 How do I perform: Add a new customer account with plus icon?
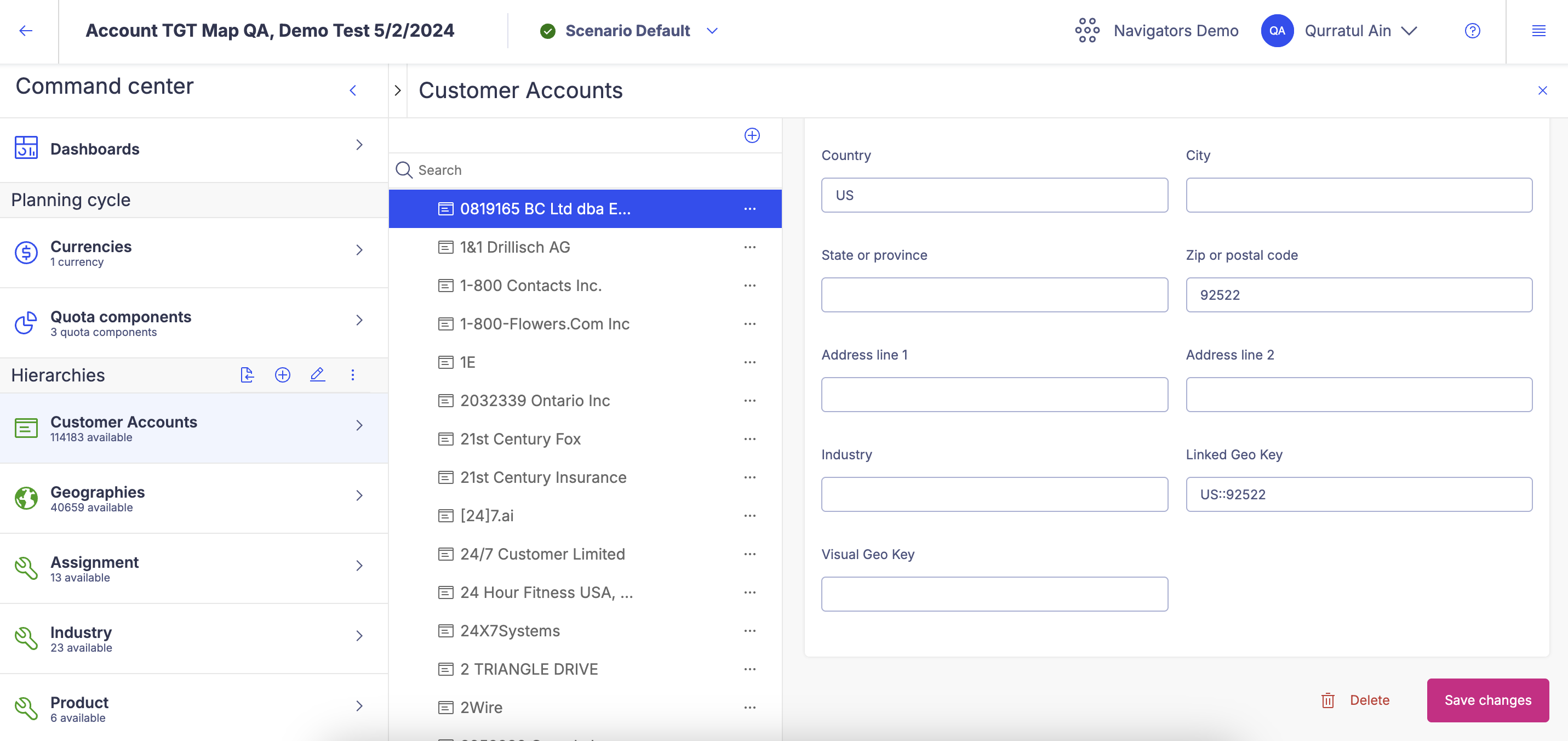pyautogui.click(x=752, y=135)
